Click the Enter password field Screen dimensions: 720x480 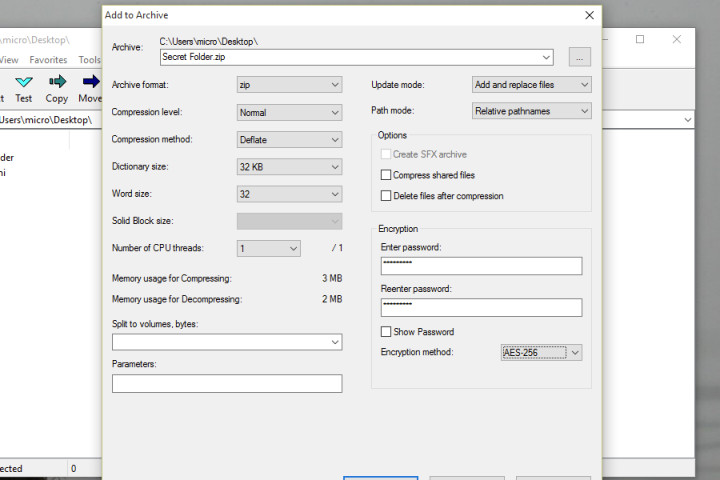[481, 266]
